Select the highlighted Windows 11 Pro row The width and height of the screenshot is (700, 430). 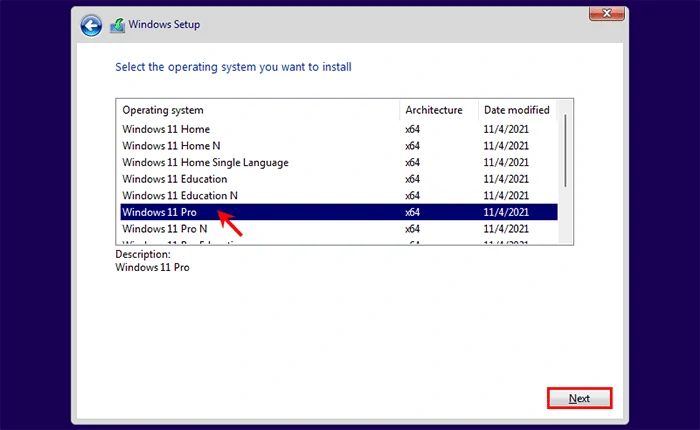339,212
